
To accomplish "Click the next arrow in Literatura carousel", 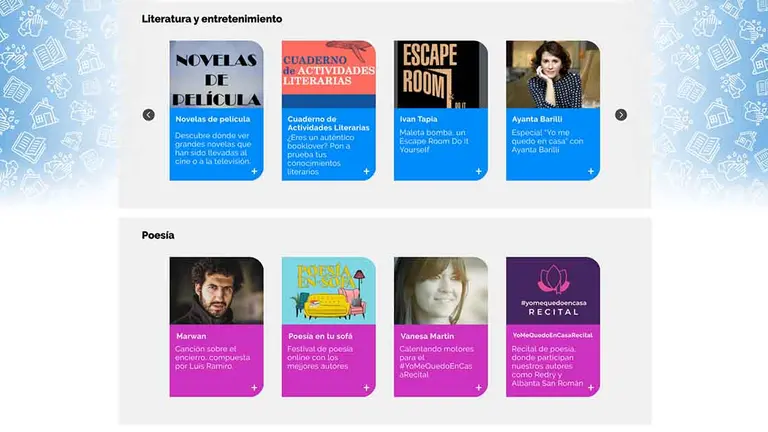I will [x=621, y=115].
